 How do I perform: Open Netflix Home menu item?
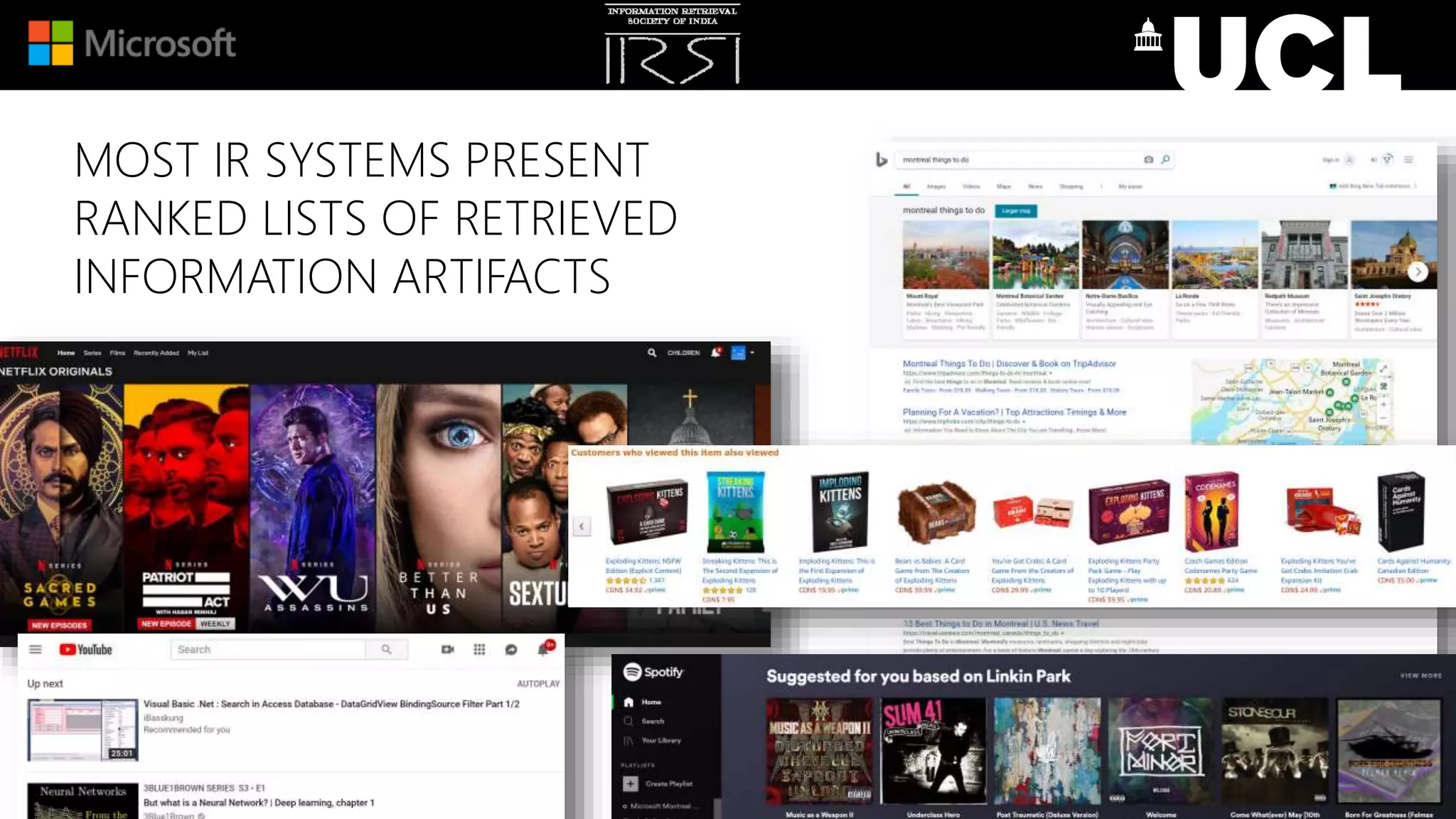click(x=66, y=353)
